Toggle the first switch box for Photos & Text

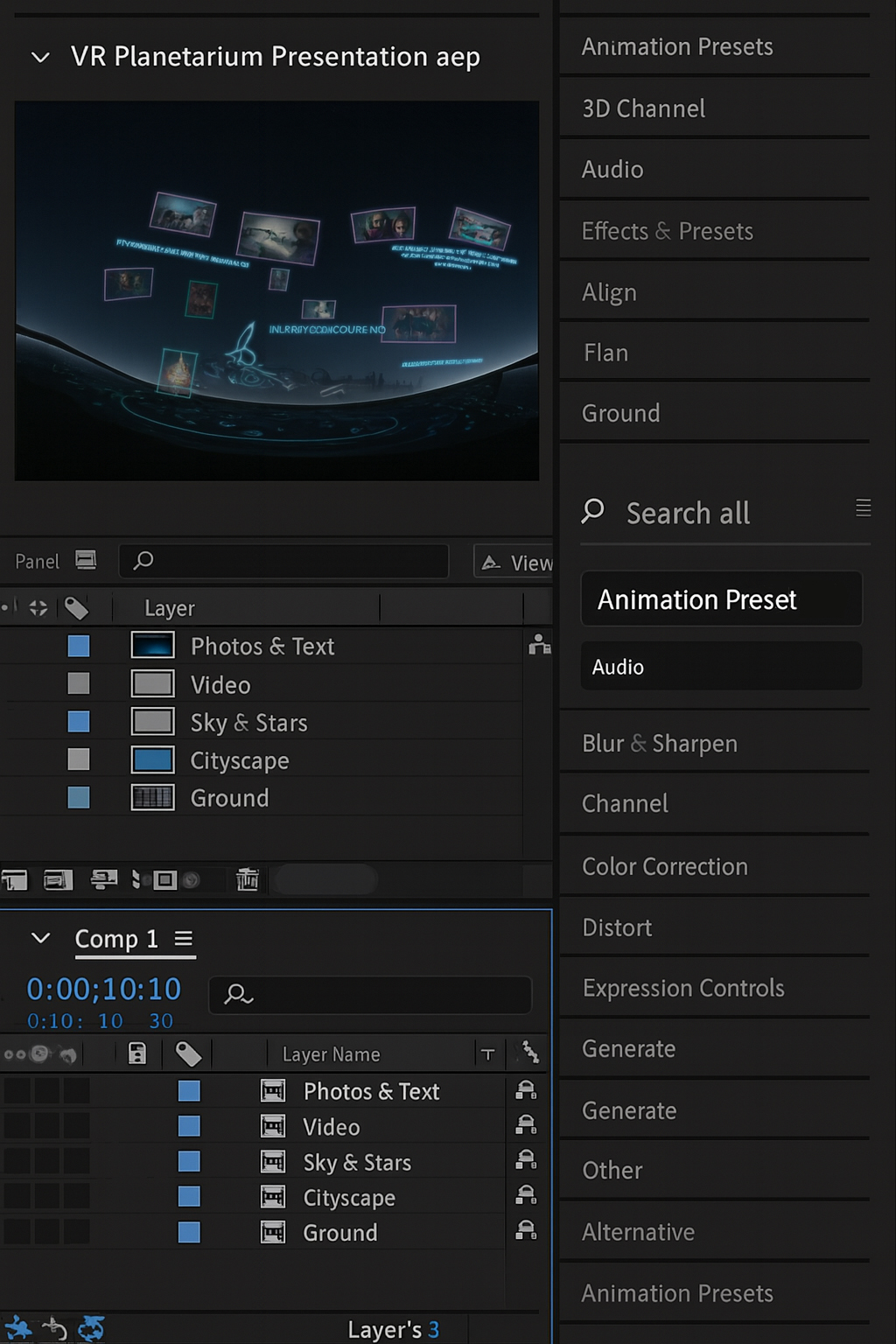(17, 1091)
